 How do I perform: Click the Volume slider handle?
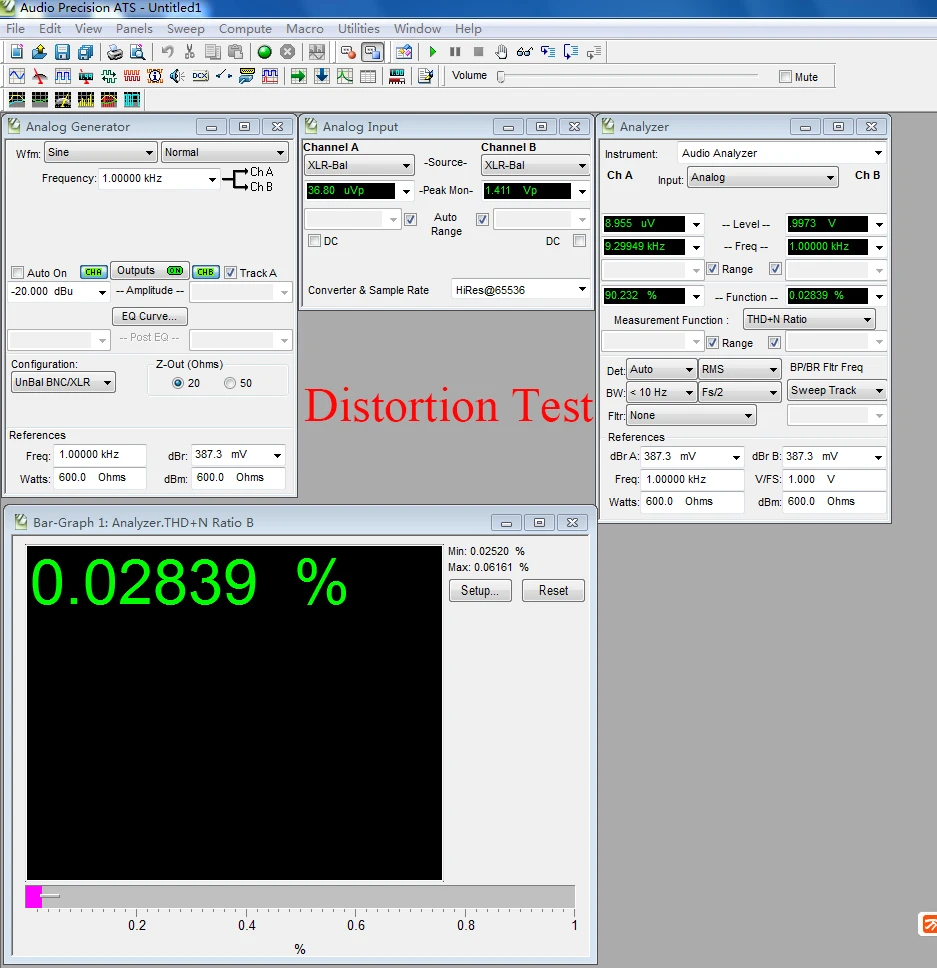[x=501, y=77]
